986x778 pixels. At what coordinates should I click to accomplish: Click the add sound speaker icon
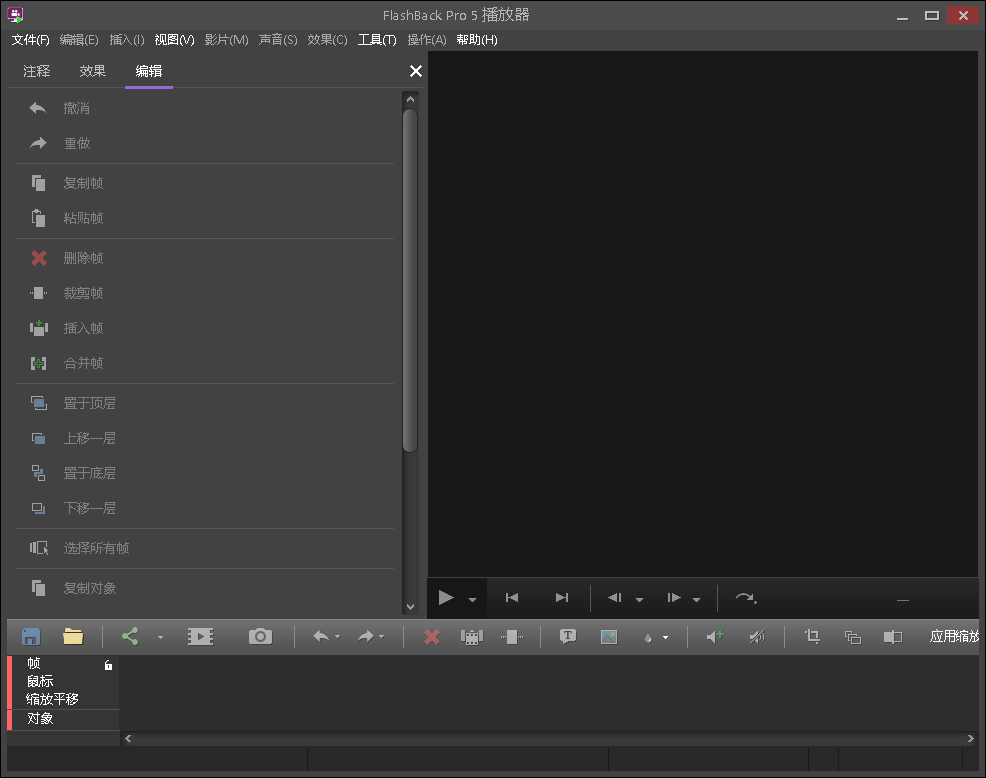pos(715,636)
